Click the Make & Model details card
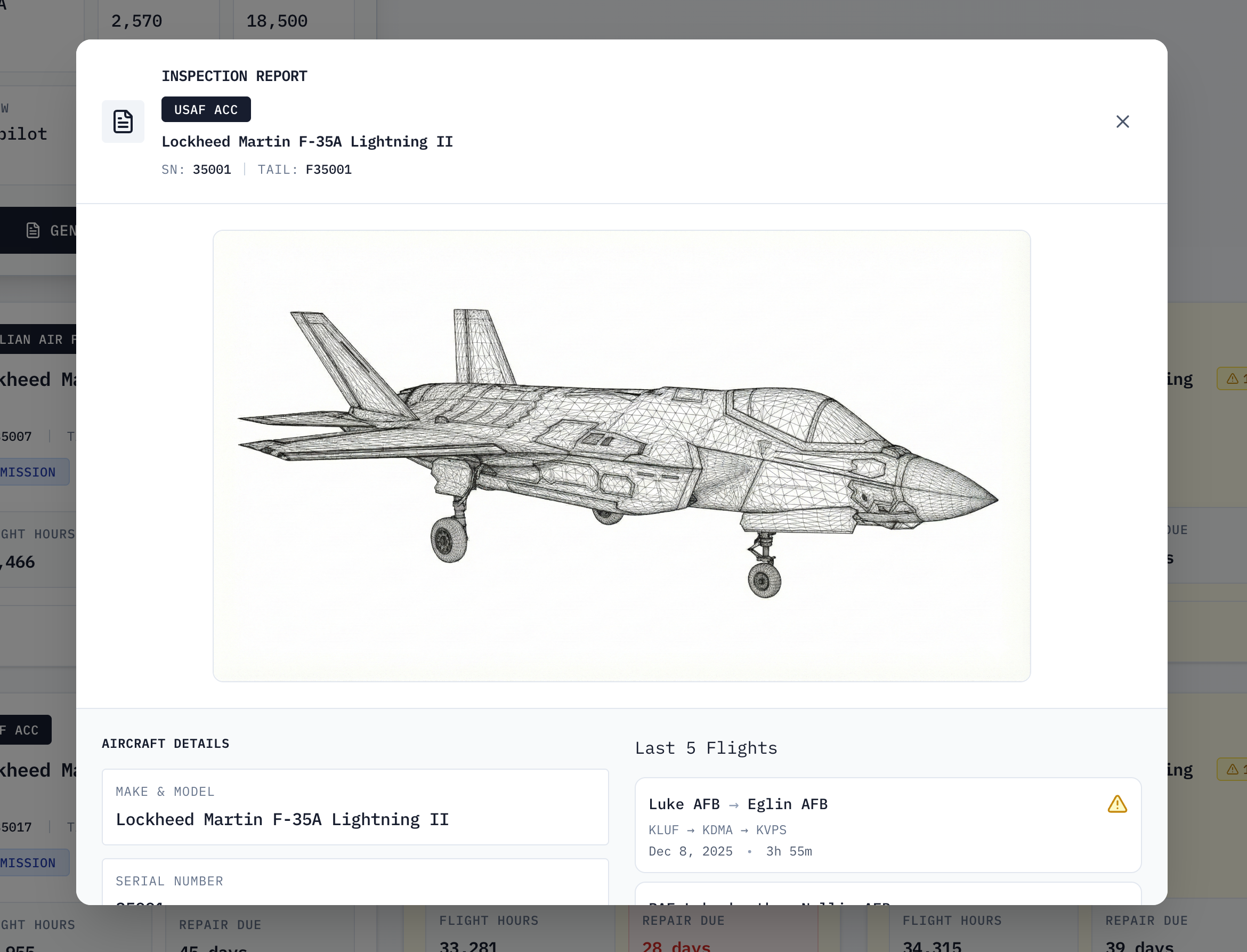 coord(355,807)
